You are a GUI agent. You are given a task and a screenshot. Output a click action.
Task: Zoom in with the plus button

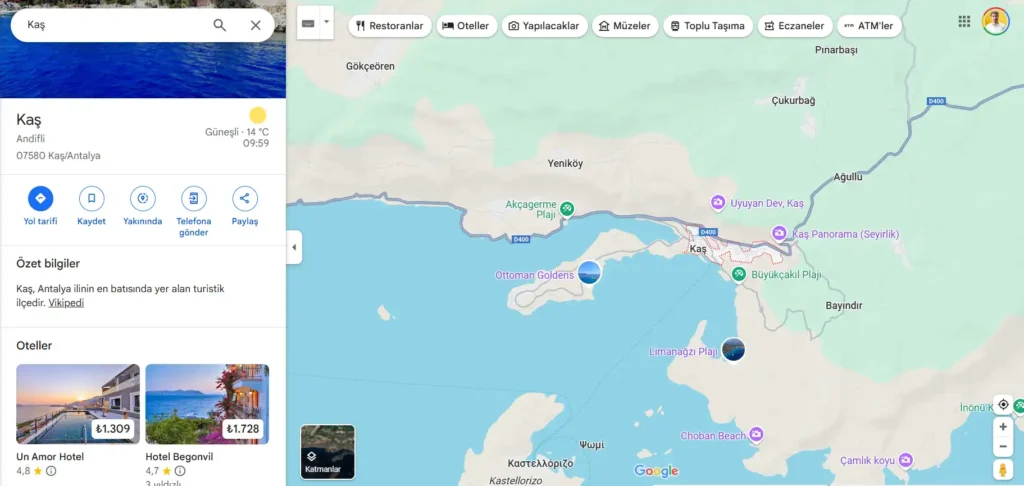coord(1003,427)
